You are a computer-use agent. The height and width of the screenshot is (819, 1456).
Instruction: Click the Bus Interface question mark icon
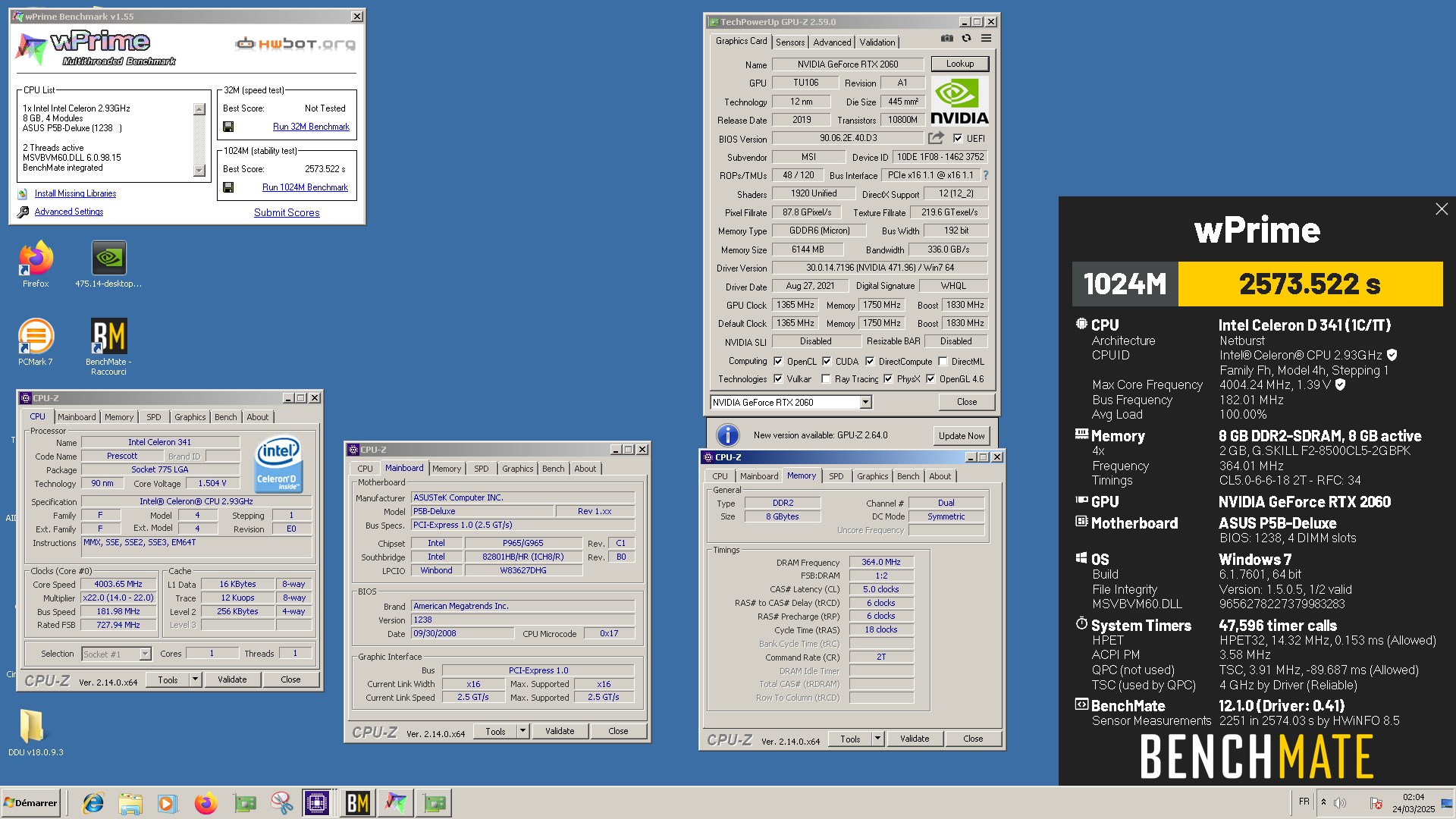coord(985,175)
